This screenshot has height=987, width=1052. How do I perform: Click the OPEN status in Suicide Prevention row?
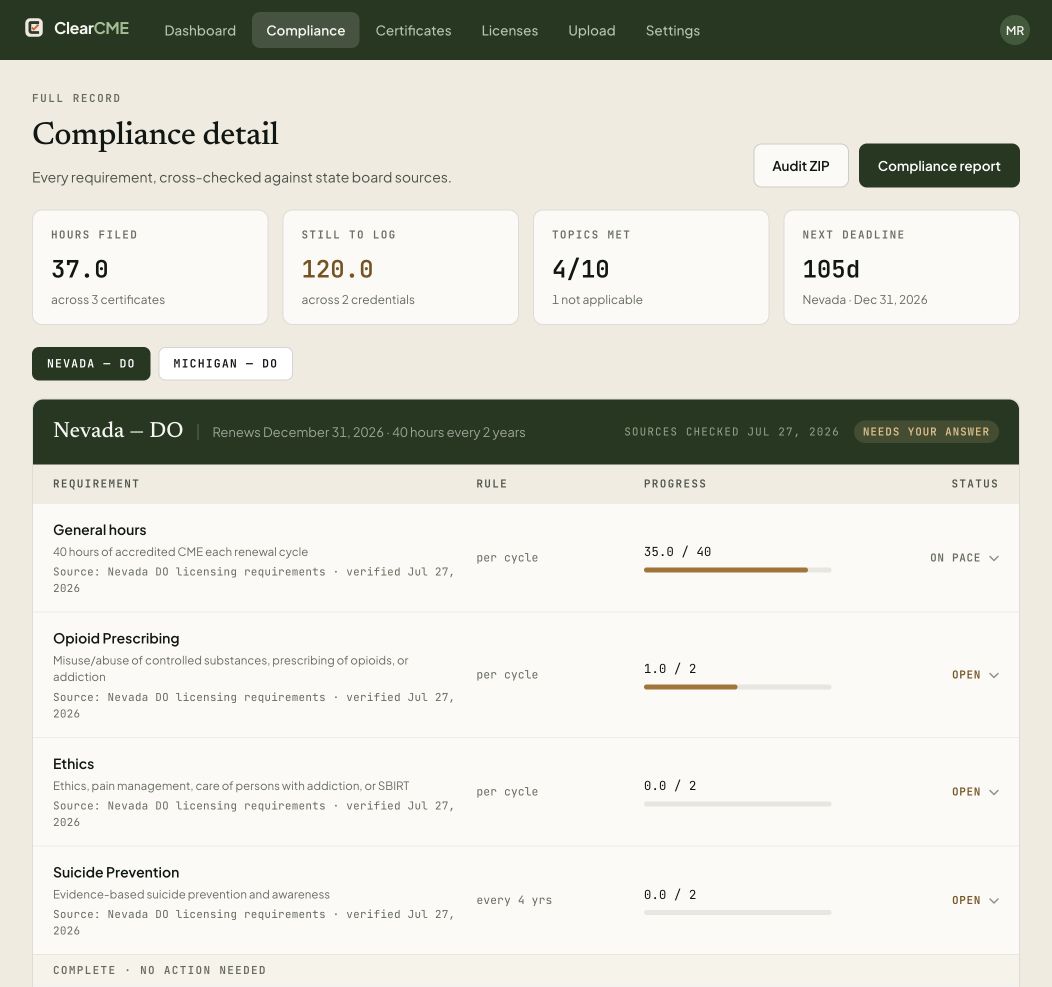(965, 900)
